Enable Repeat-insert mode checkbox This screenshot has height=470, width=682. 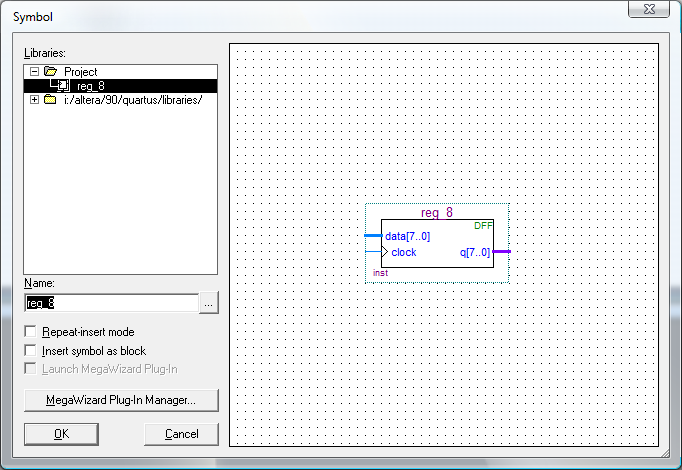[30, 332]
